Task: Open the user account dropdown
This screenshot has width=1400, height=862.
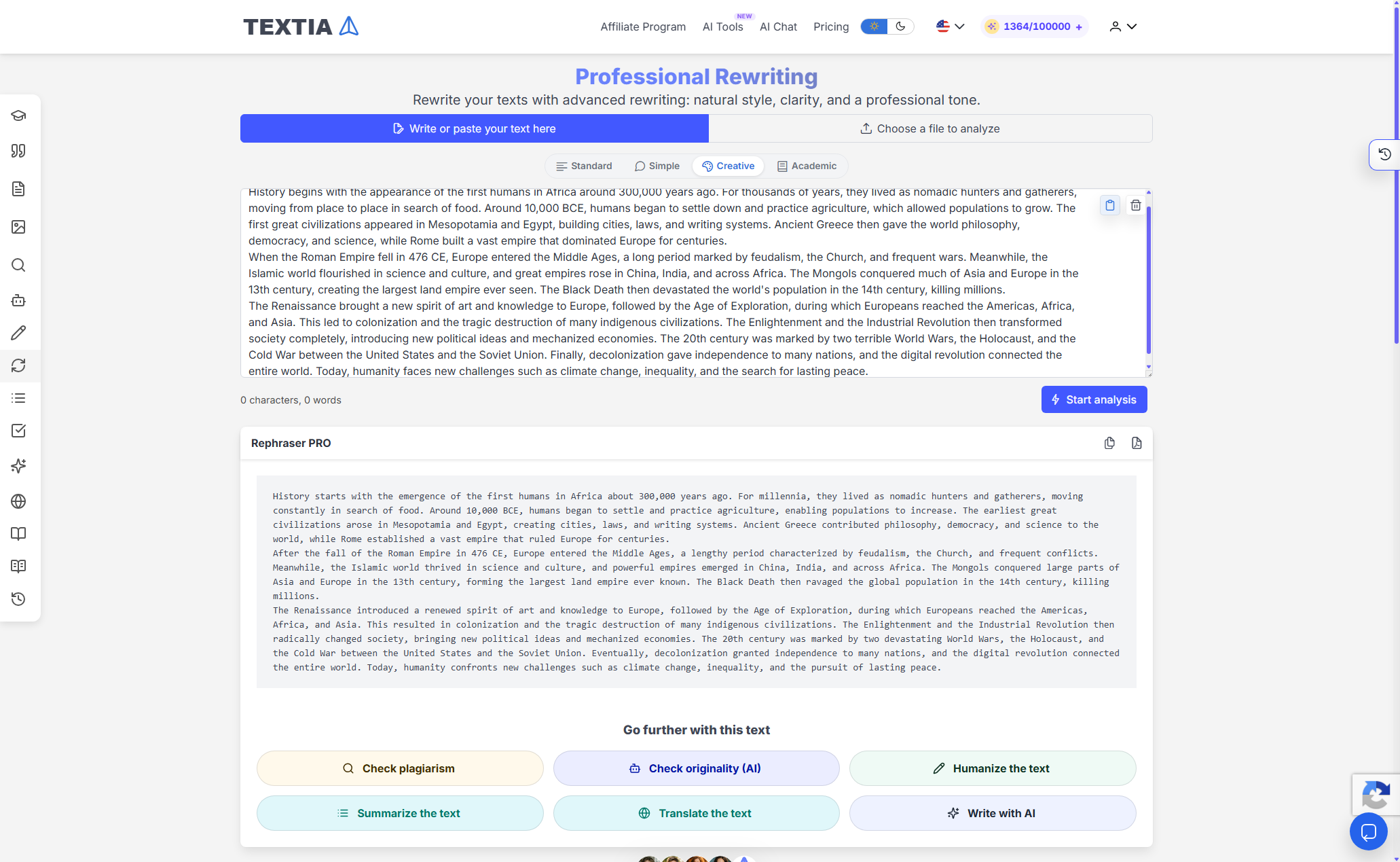Action: (1123, 26)
